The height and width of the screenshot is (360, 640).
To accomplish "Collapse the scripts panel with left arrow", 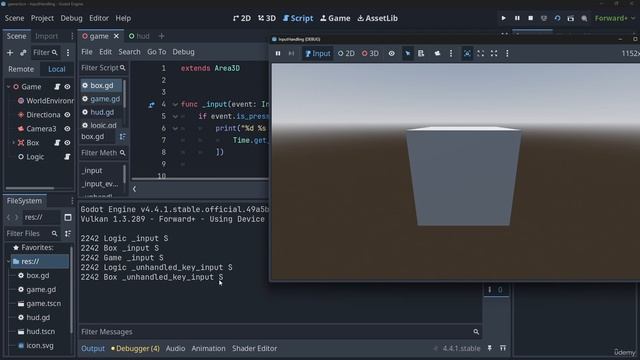I will pyautogui.click(x=134, y=189).
